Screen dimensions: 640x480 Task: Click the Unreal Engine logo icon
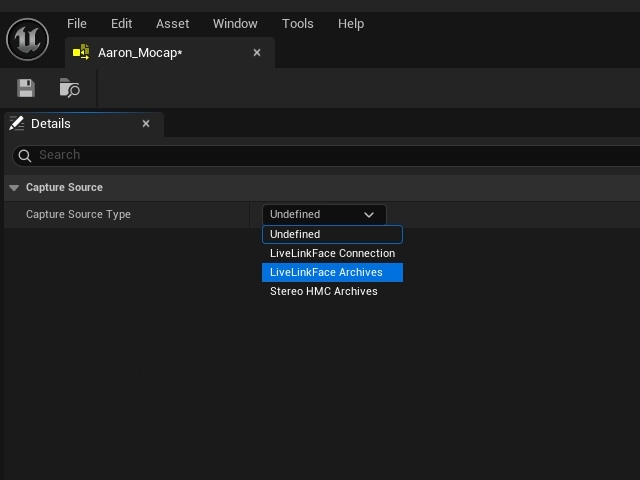point(27,39)
